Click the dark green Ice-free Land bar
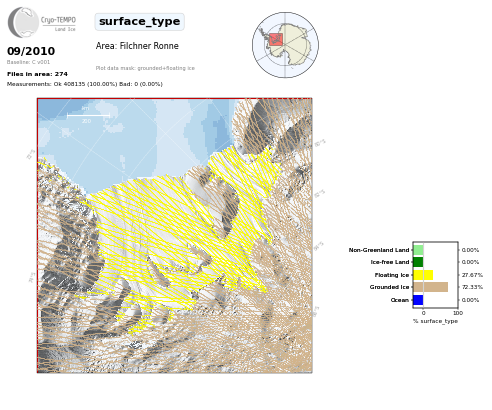This screenshot has width=492, height=410. click(x=418, y=262)
